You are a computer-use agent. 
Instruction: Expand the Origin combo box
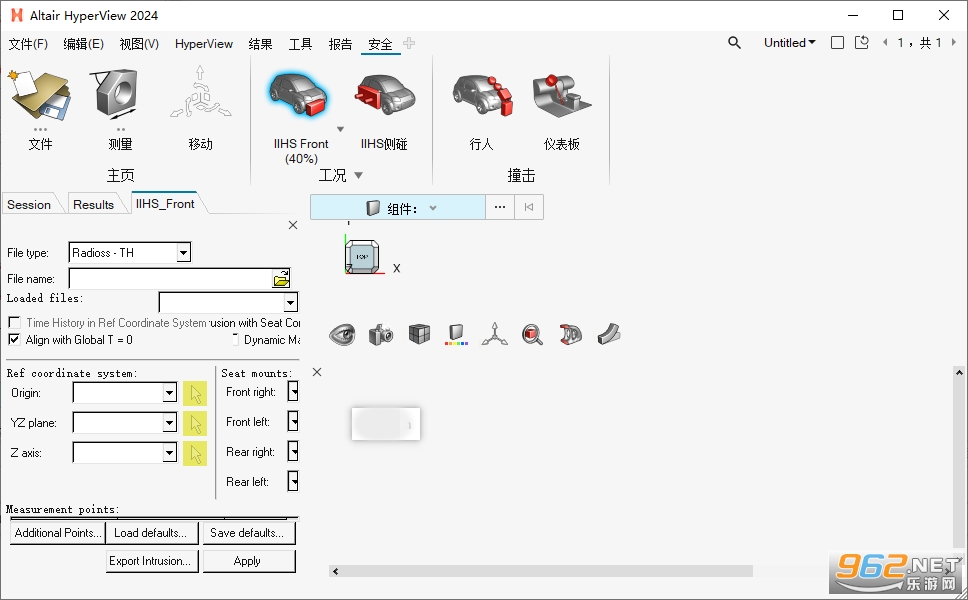169,393
